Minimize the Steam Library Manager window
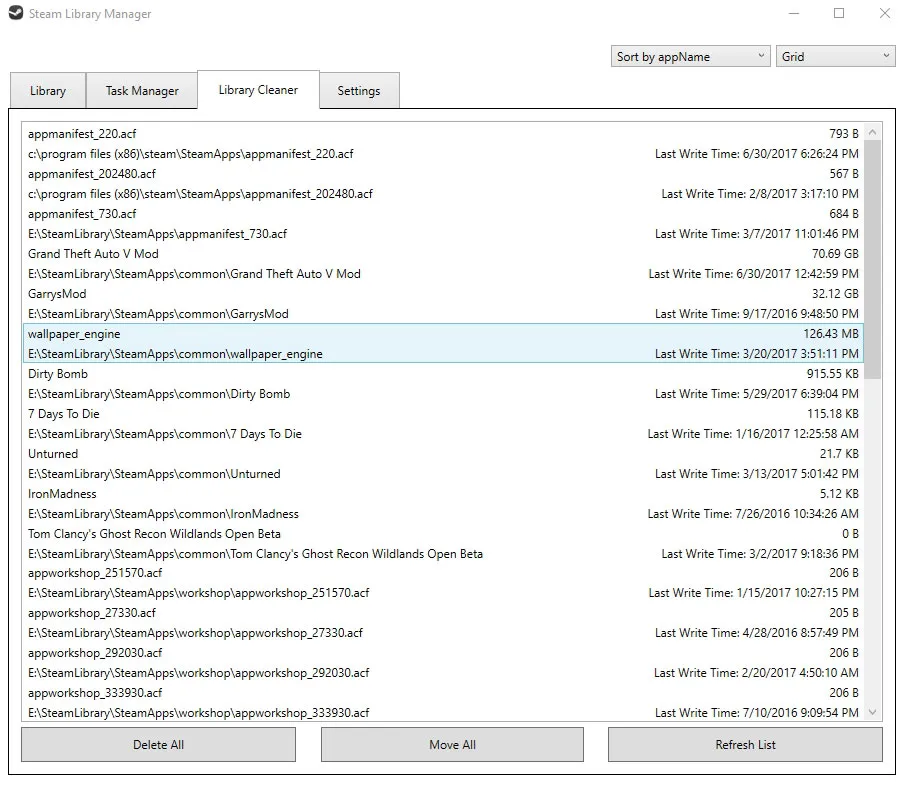Image resolution: width=903 pixels, height=785 pixels. click(794, 13)
